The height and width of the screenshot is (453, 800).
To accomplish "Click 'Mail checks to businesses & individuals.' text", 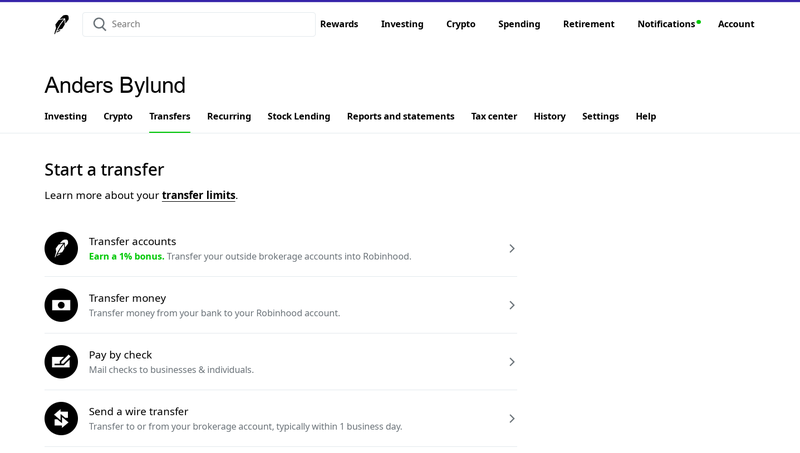I will point(171,370).
